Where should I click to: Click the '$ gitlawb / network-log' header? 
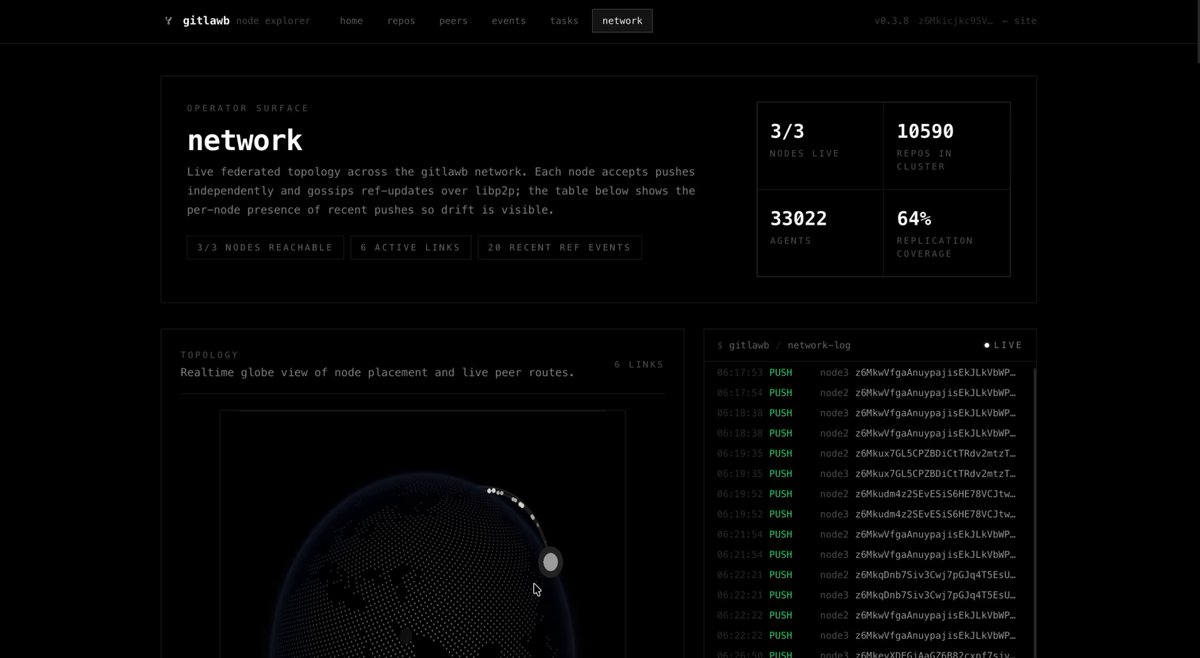tap(784, 345)
